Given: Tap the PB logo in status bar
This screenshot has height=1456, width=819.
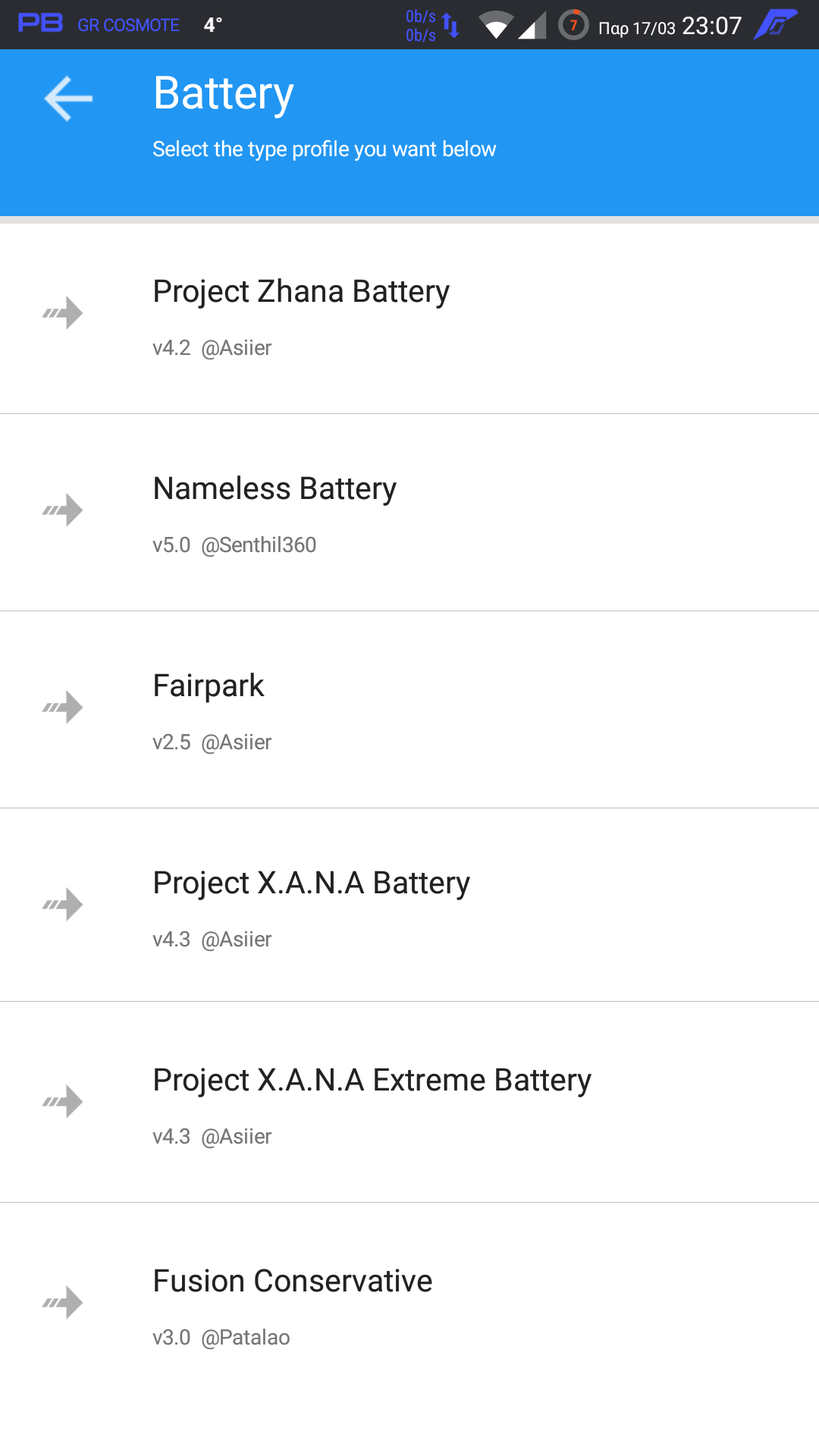Looking at the screenshot, I should (x=41, y=24).
